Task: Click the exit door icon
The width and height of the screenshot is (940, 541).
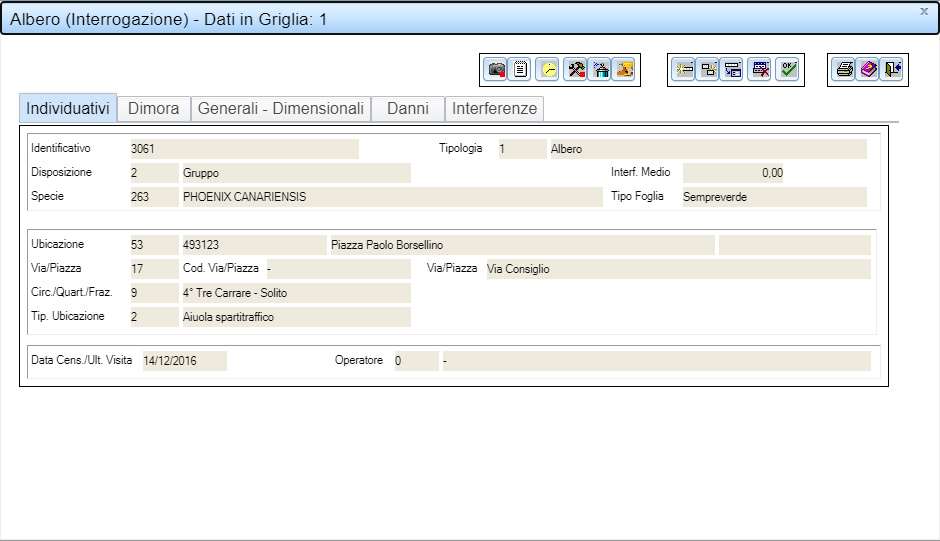Action: point(893,70)
